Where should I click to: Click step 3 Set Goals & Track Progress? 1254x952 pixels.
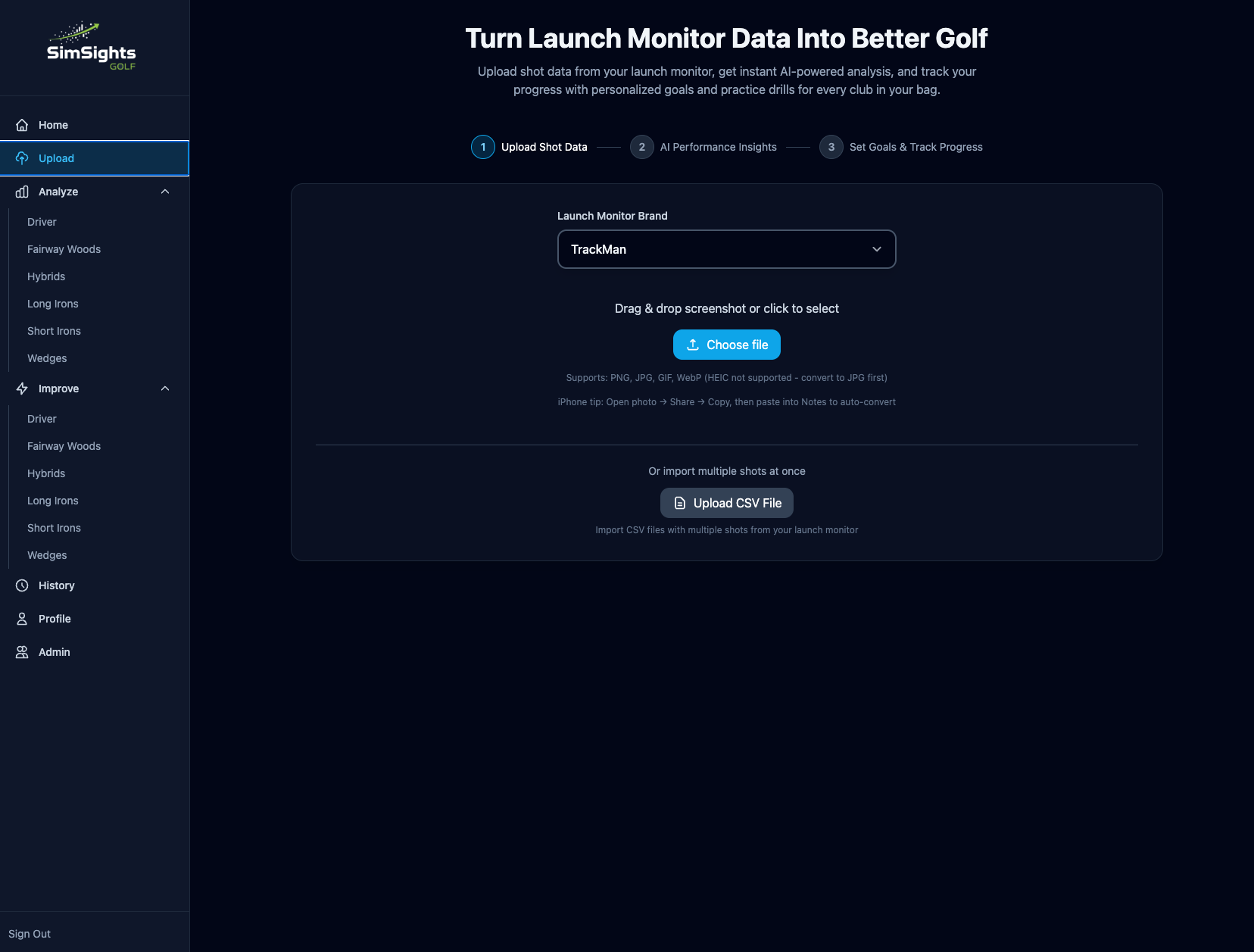tap(831, 146)
